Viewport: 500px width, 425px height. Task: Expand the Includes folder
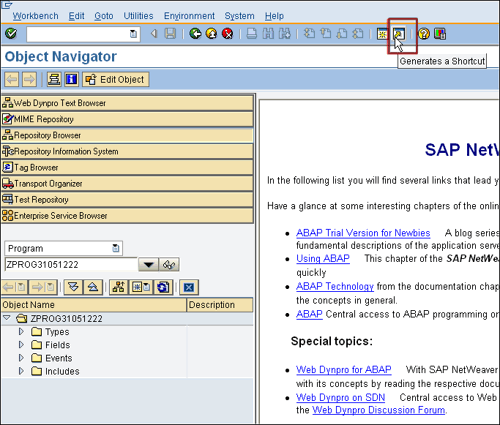tap(21, 371)
